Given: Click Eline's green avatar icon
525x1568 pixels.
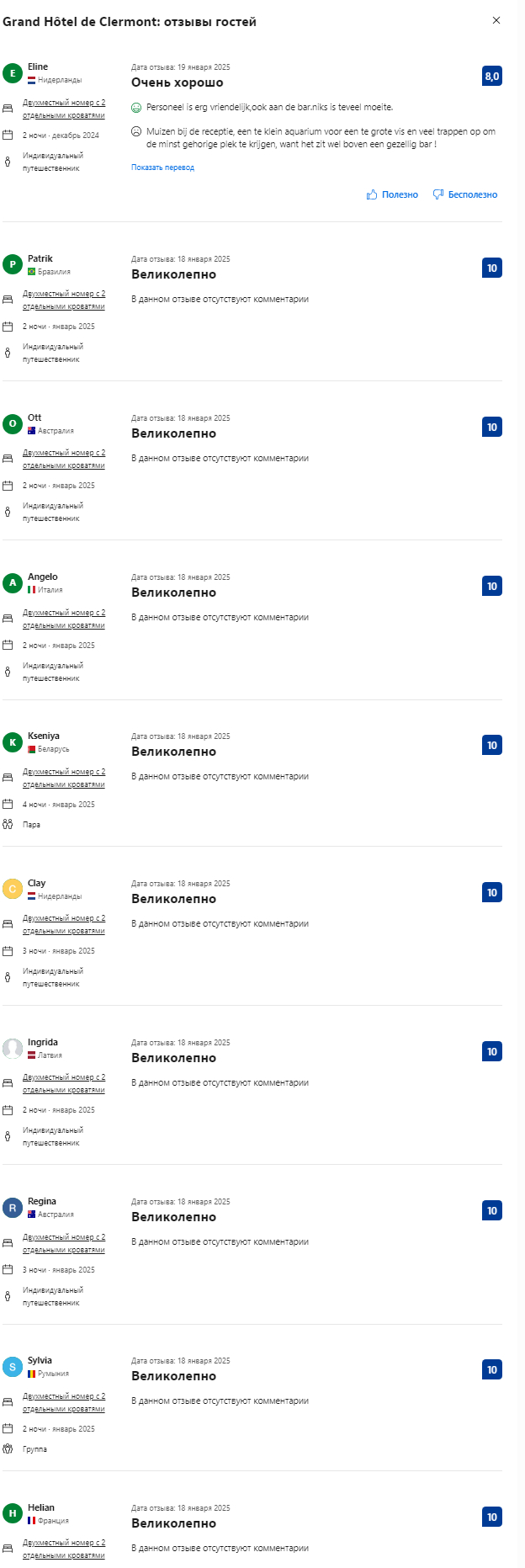Looking at the screenshot, I should pyautogui.click(x=13, y=73).
